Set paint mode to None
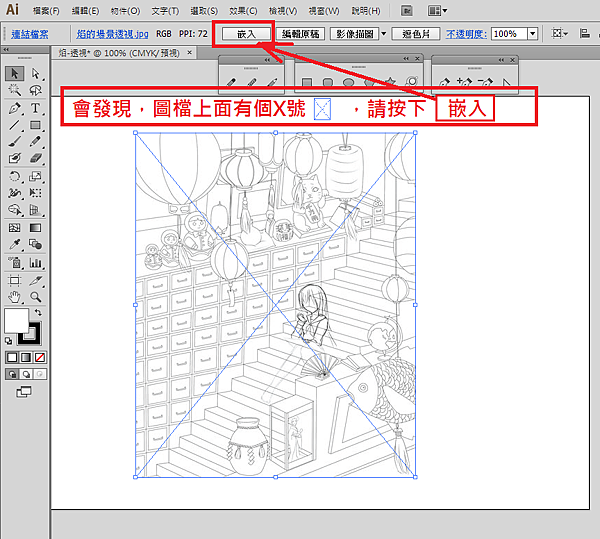600x539 pixels. (40, 358)
